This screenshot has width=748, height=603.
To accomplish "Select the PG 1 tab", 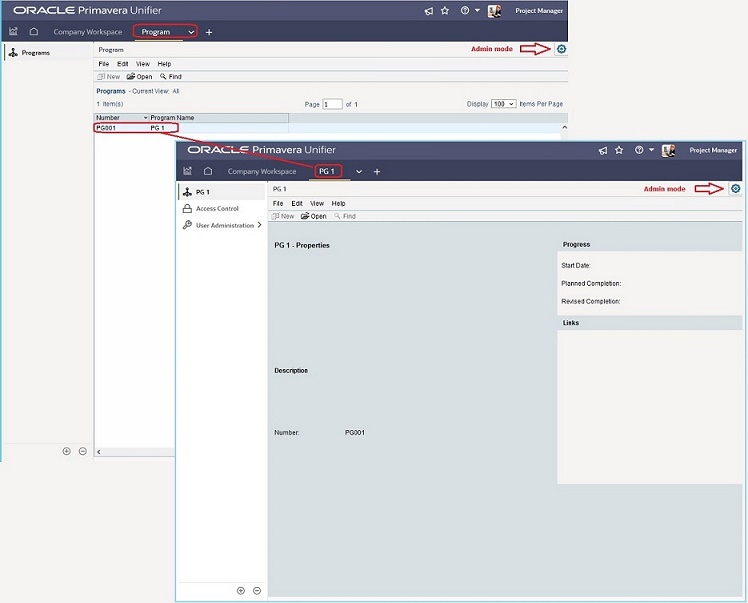I will point(327,171).
